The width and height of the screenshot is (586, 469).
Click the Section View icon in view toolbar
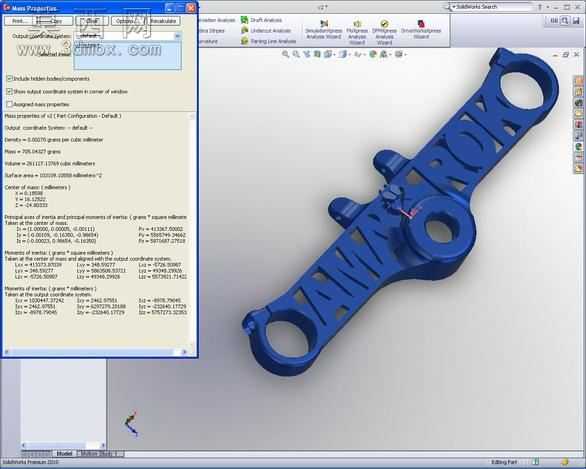pos(317,54)
